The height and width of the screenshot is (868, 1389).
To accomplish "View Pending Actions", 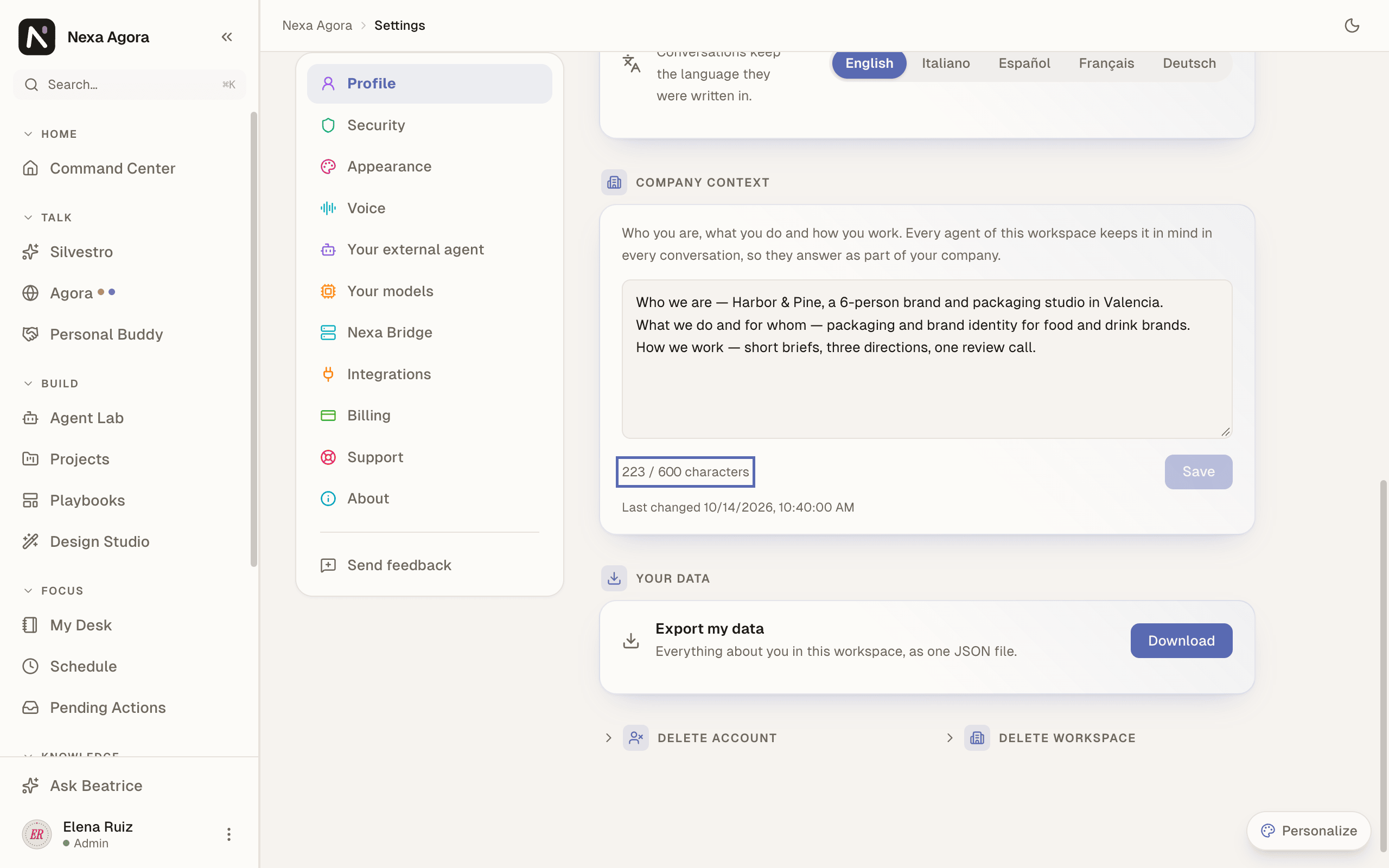I will coord(130,707).
